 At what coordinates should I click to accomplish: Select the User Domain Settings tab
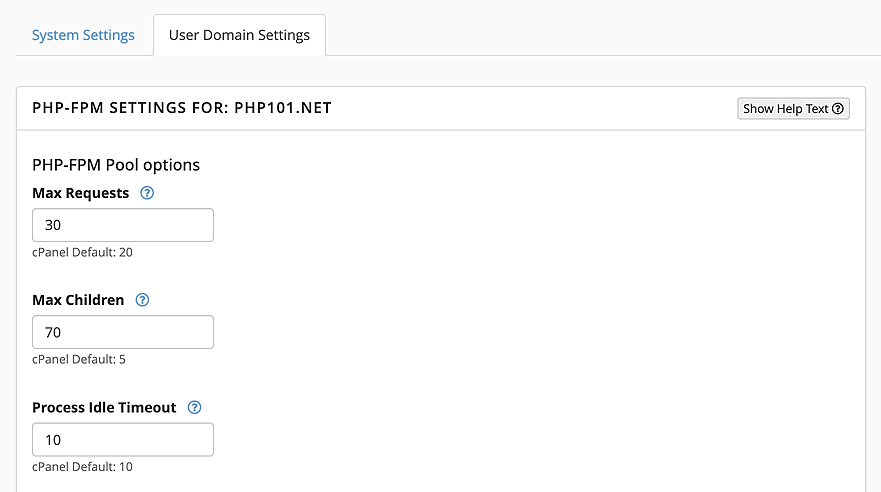click(x=239, y=35)
